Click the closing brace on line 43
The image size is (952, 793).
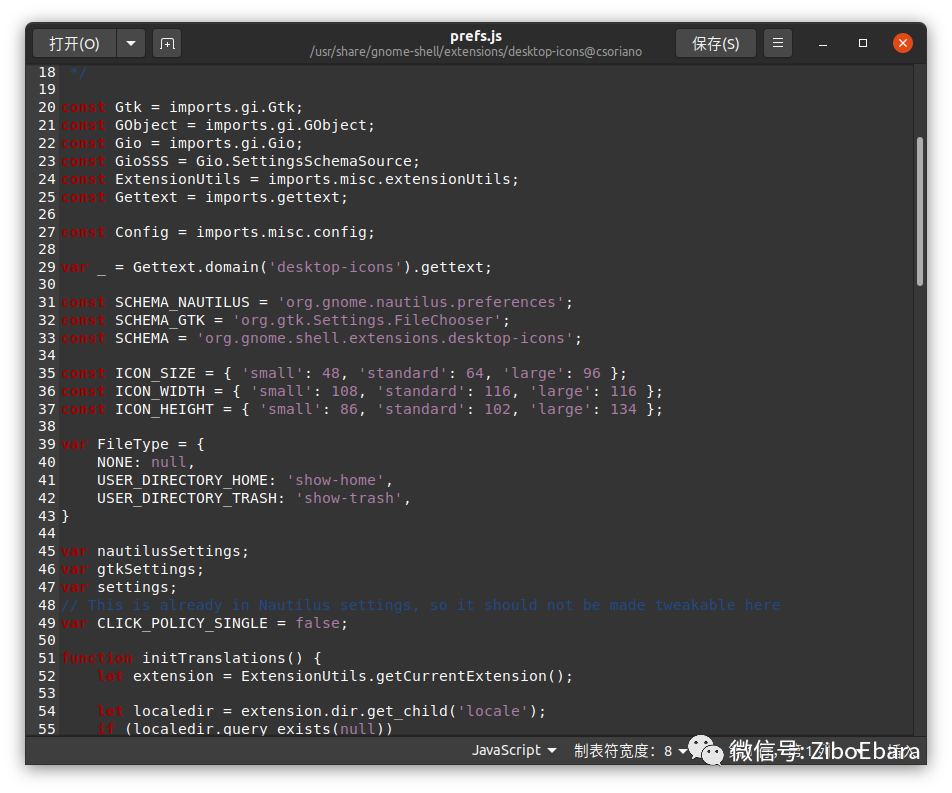pyautogui.click(x=66, y=517)
